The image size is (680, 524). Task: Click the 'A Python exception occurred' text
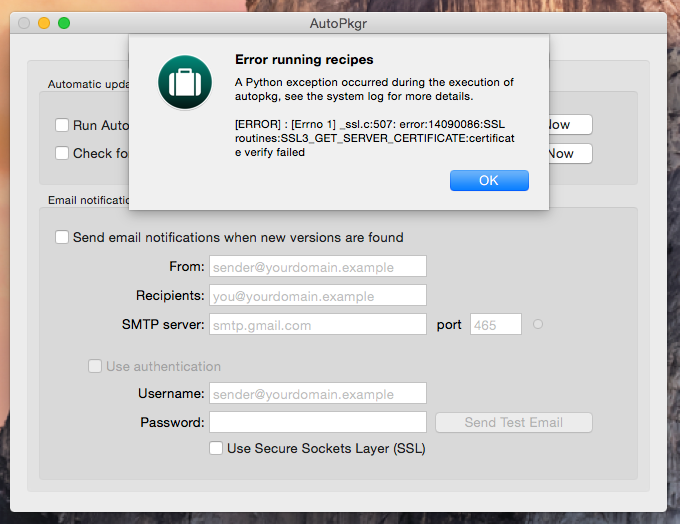coord(374,89)
